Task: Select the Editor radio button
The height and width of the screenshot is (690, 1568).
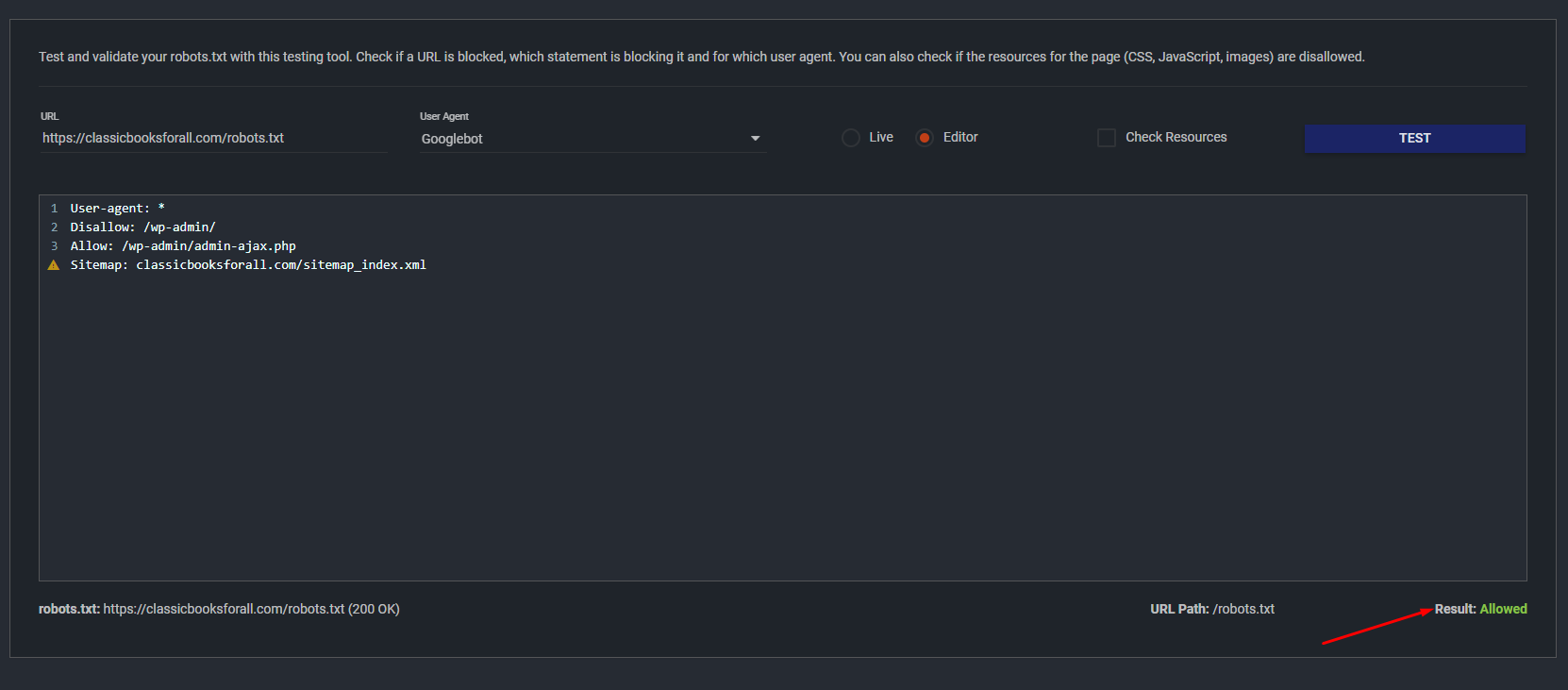Action: click(x=925, y=138)
